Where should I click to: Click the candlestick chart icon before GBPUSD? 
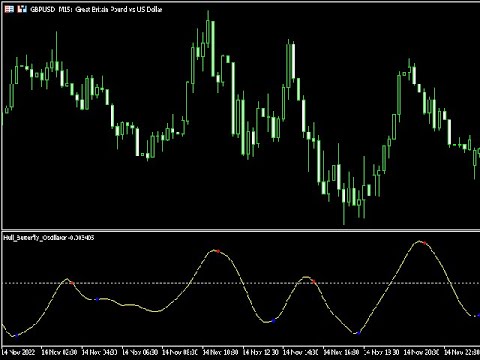(x=22, y=9)
